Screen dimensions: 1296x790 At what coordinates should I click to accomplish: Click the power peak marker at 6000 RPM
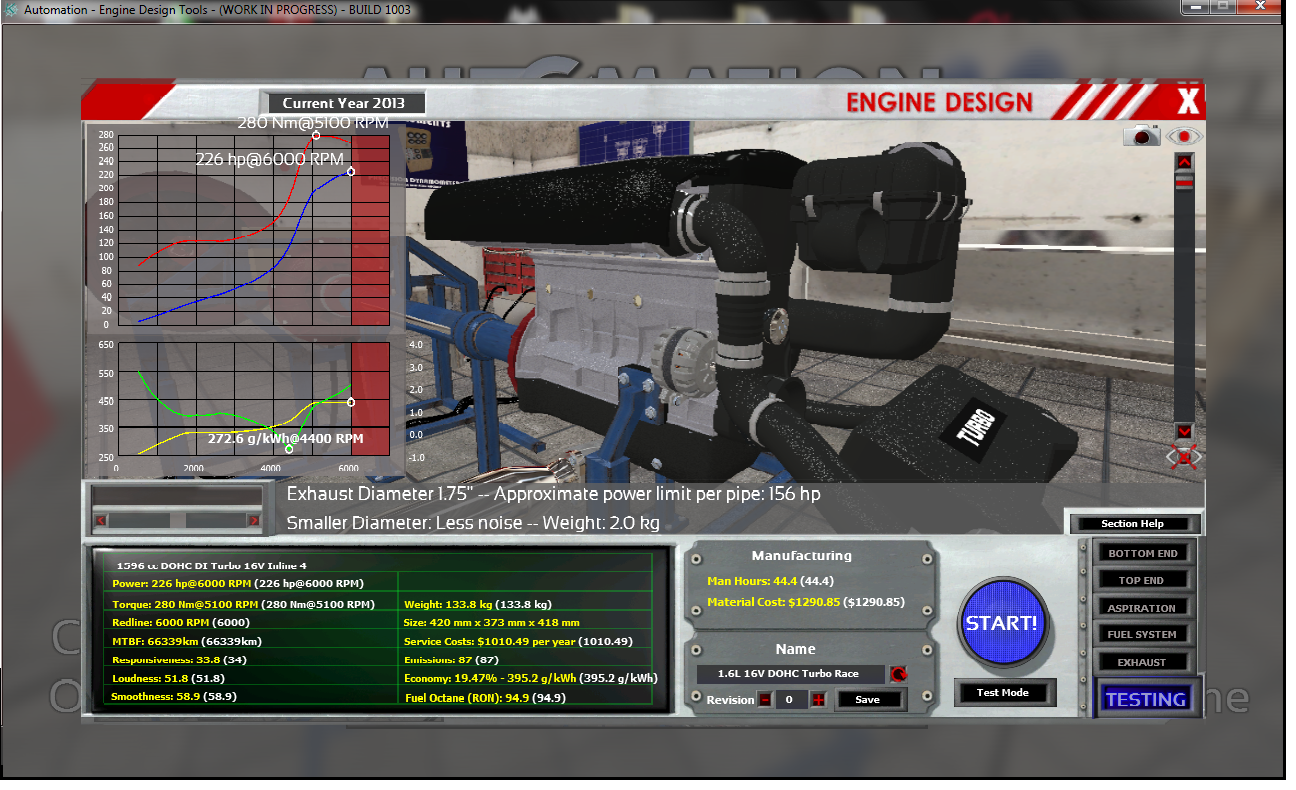click(351, 172)
